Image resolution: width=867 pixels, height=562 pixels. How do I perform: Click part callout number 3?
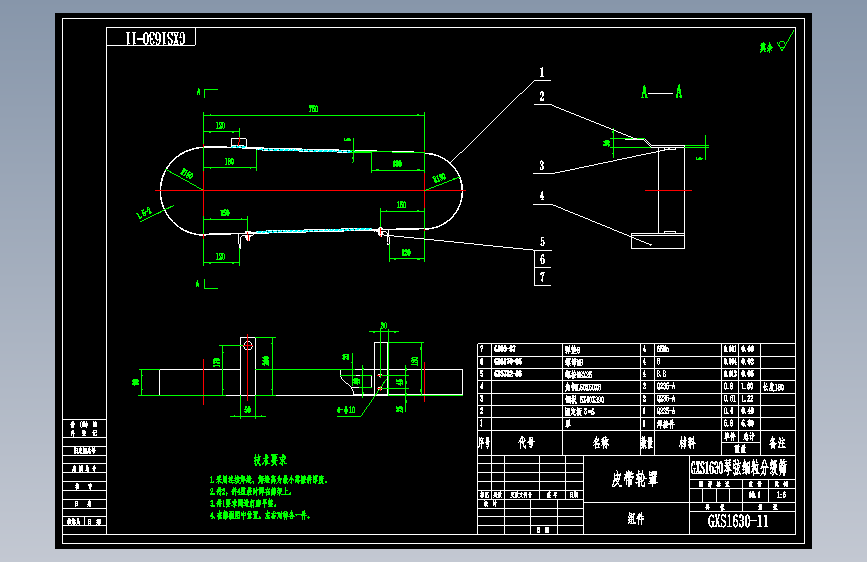pos(542,165)
